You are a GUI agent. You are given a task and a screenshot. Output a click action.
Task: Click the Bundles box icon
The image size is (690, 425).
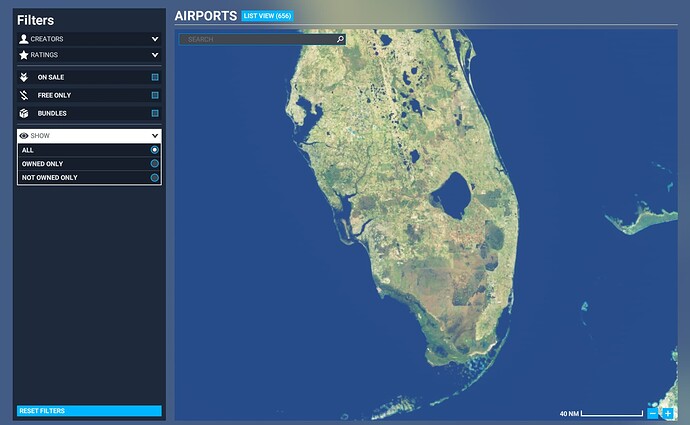(x=24, y=113)
